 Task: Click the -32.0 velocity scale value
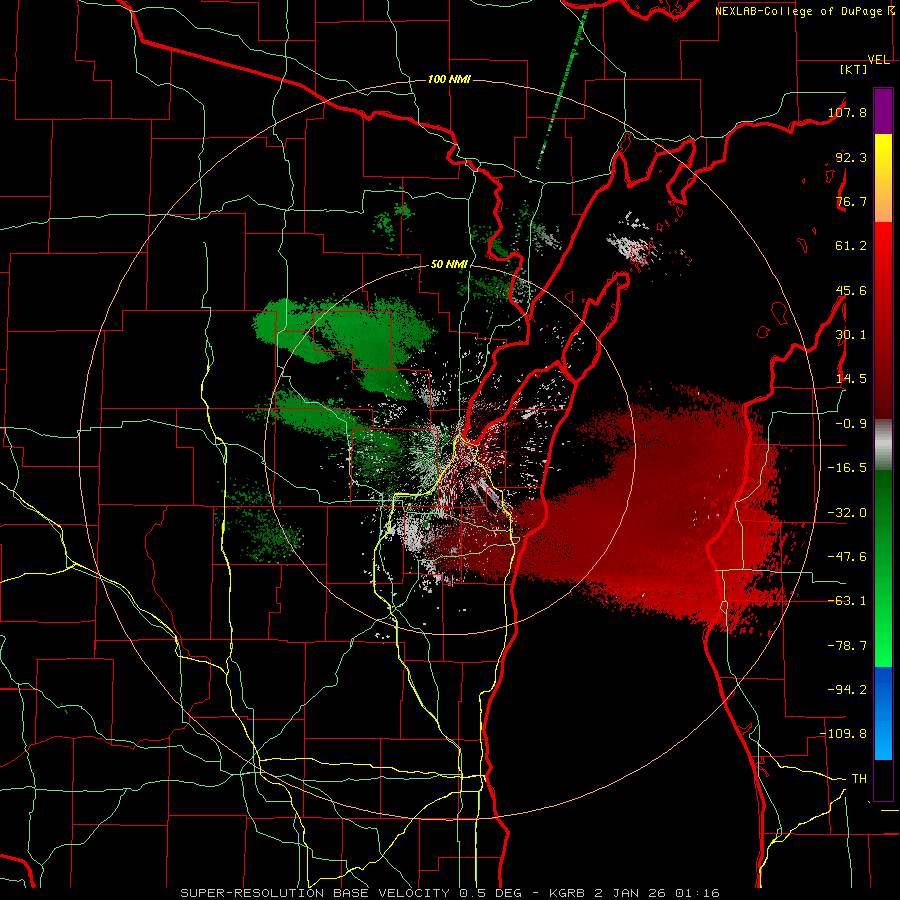pyautogui.click(x=847, y=513)
